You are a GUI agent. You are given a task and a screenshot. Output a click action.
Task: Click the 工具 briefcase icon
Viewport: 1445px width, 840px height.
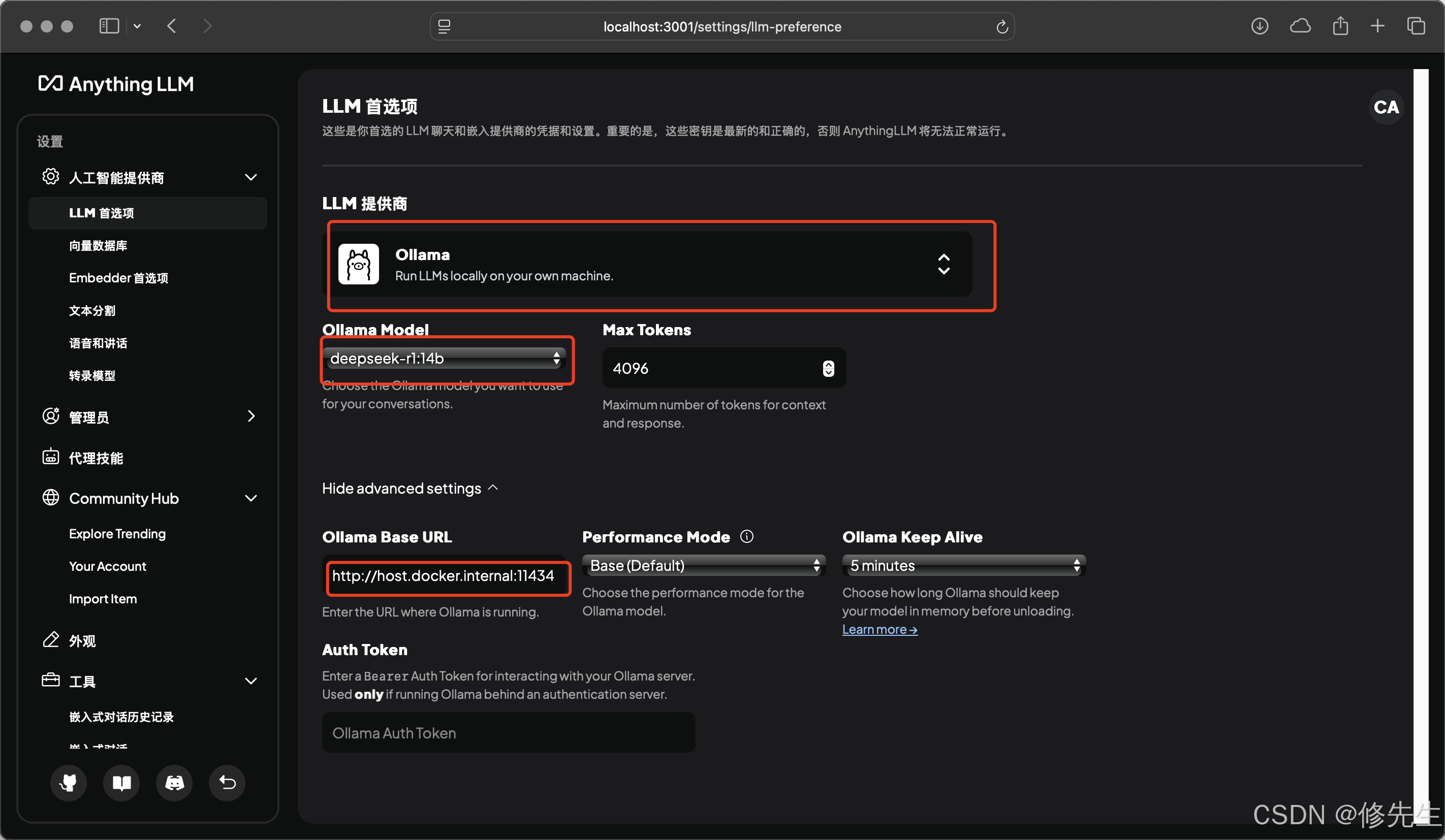coord(50,681)
